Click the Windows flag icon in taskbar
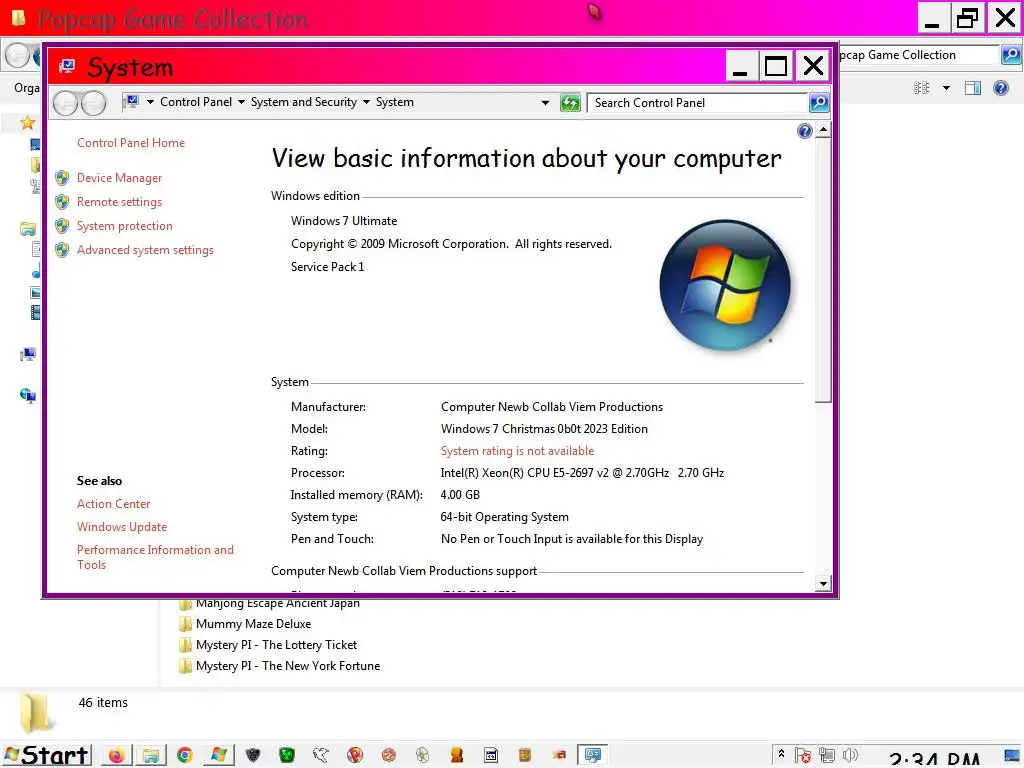Viewport: 1024px width, 768px height. tap(219, 755)
